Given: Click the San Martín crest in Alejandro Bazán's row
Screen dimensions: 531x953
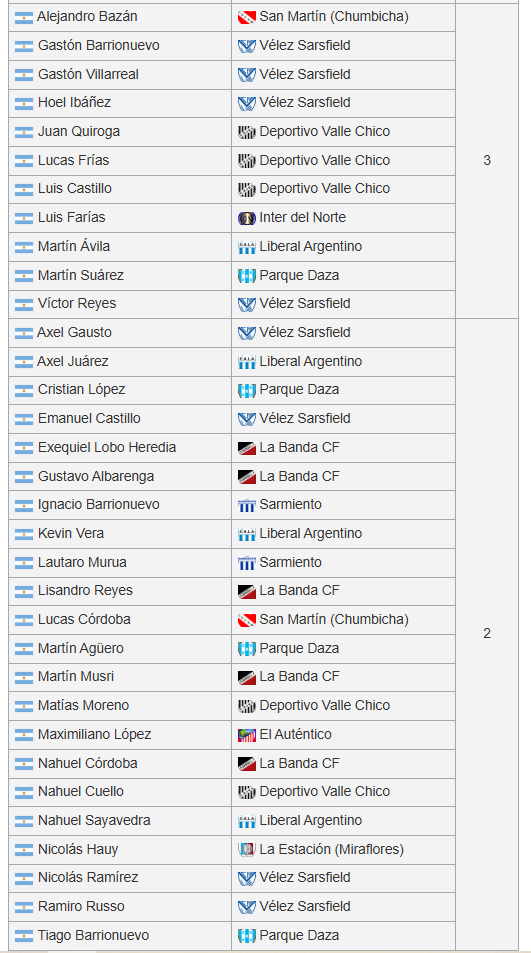Looking at the screenshot, I should [247, 17].
